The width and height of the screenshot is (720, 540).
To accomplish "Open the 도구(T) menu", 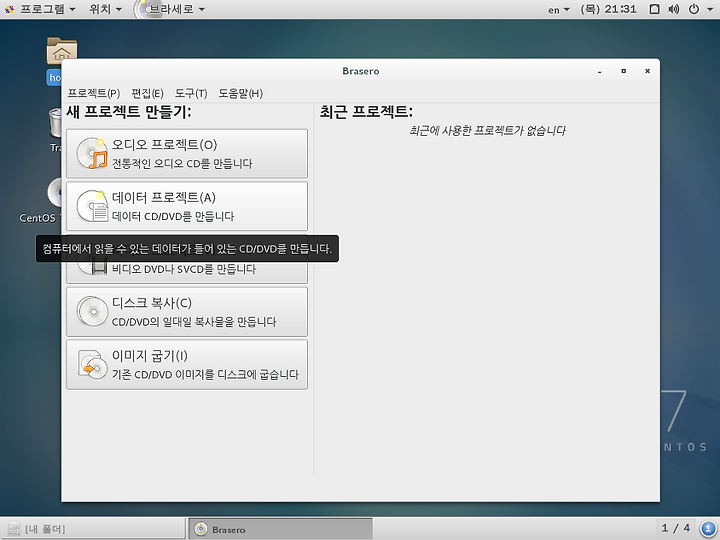I will click(191, 94).
